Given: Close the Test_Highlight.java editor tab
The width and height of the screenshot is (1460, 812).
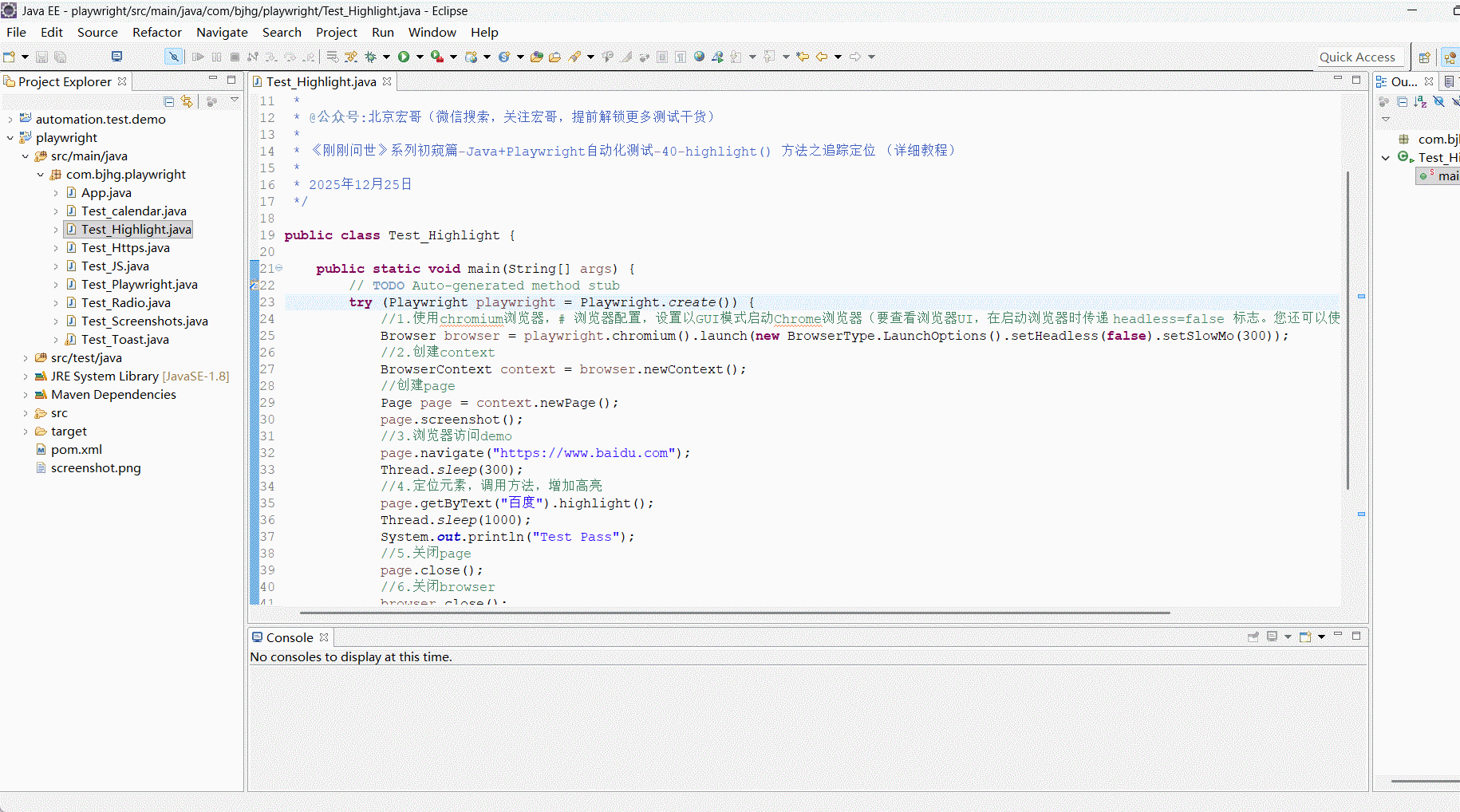Looking at the screenshot, I should (387, 81).
